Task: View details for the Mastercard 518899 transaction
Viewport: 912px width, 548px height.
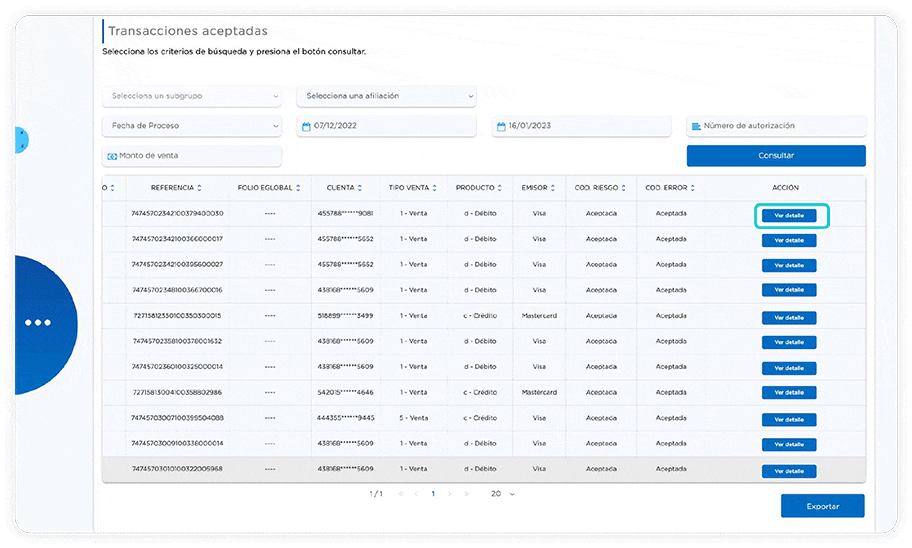Action: 789,317
